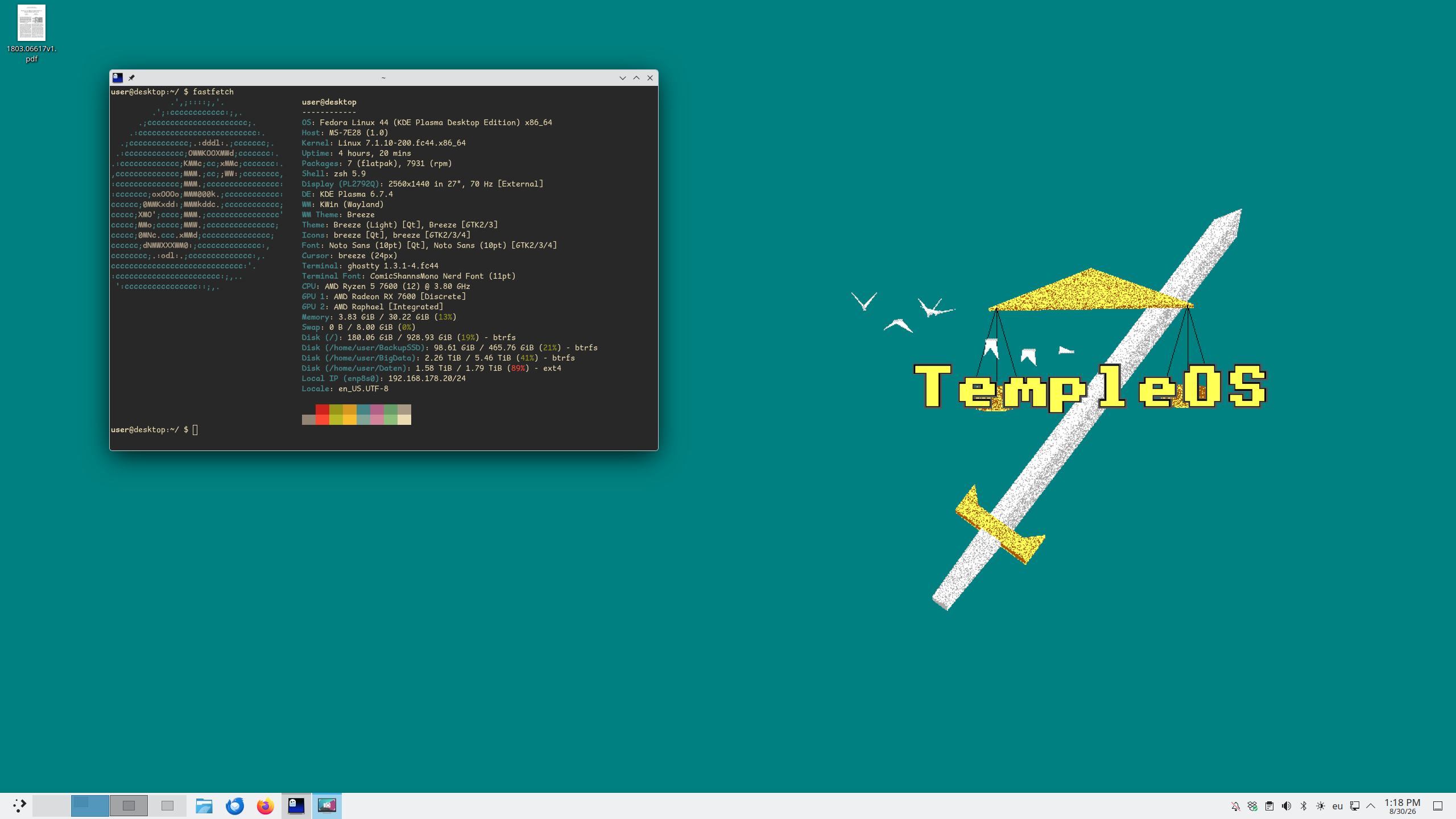
Task: Click the 'Display (PL2792Q)' line
Action: (x=423, y=184)
